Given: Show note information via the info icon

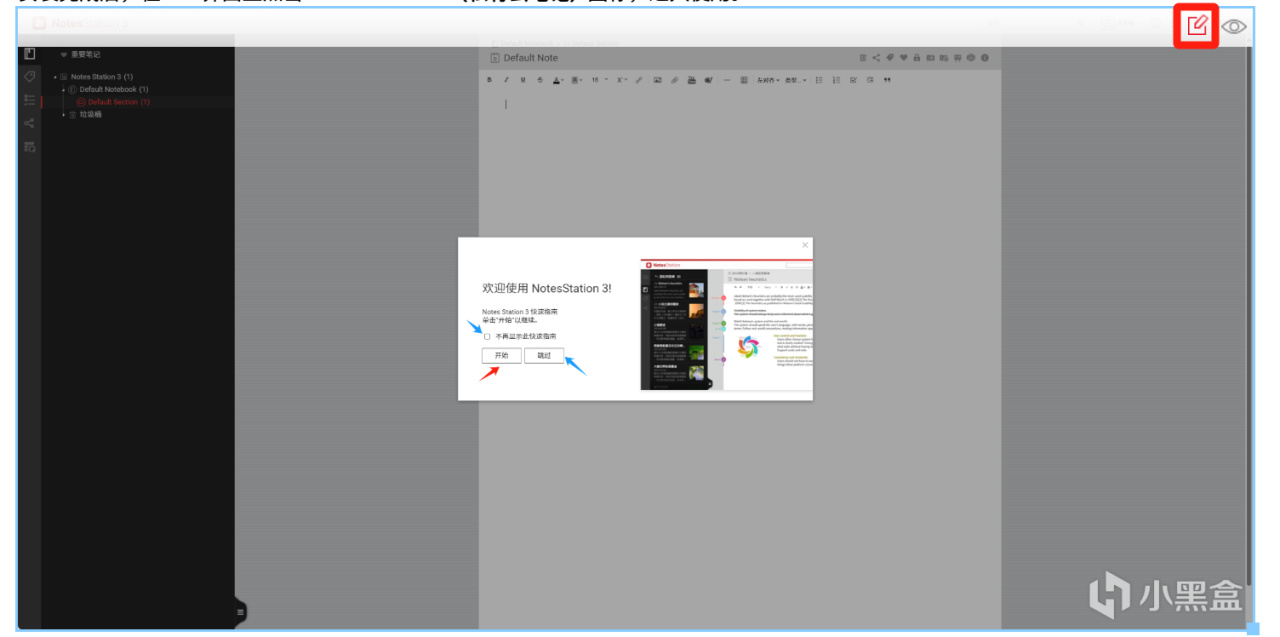Looking at the screenshot, I should pos(985,58).
